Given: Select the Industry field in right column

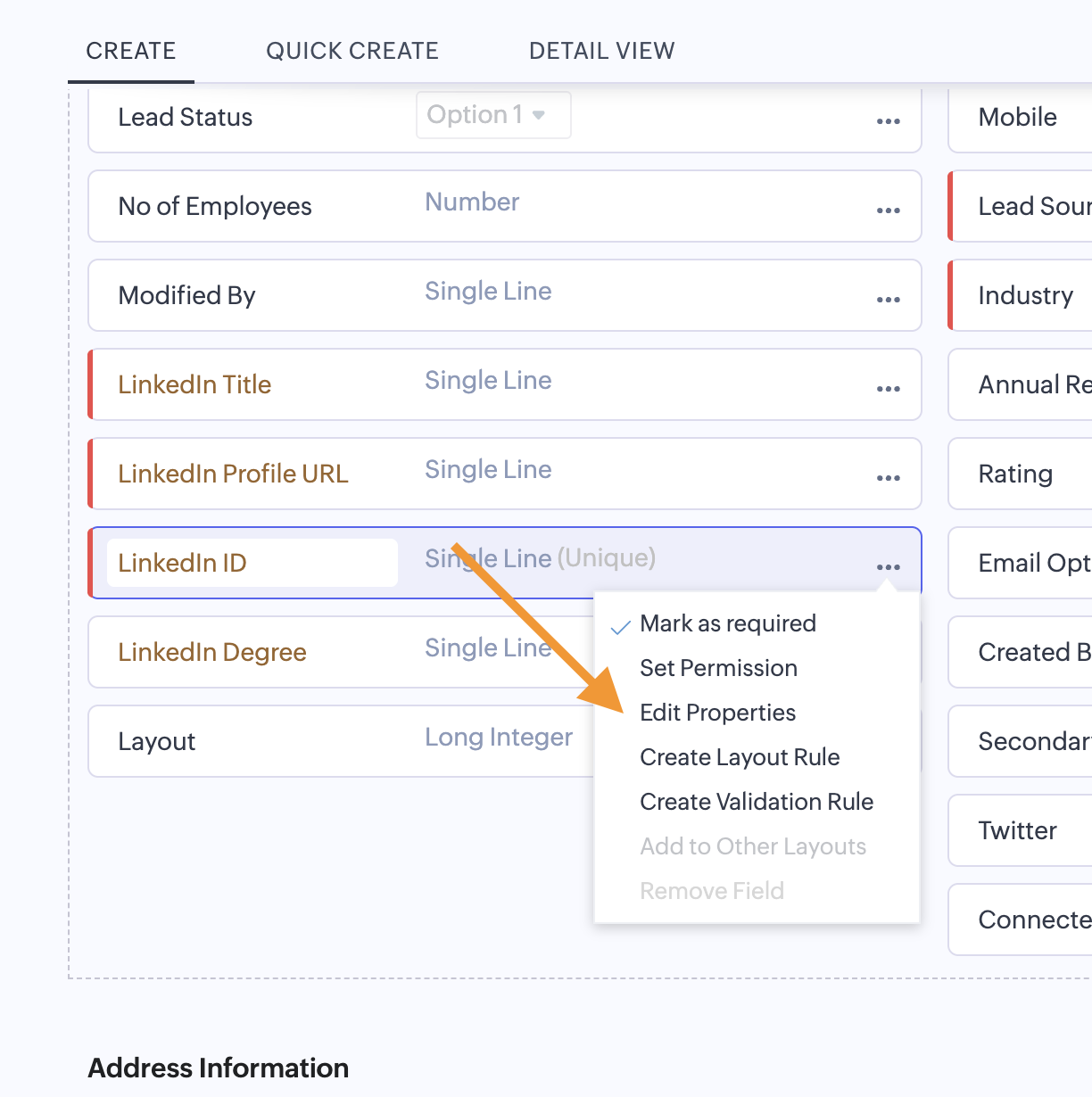Looking at the screenshot, I should click(1021, 295).
